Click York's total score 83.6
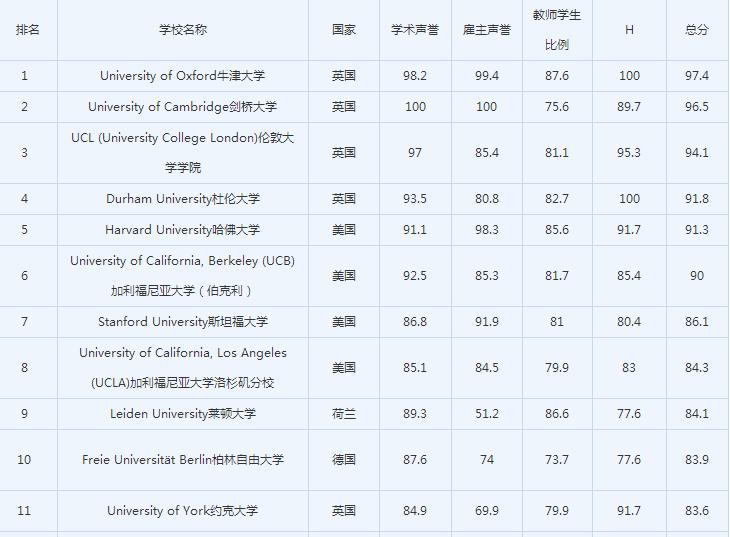This screenshot has width=730, height=537. 697,511
